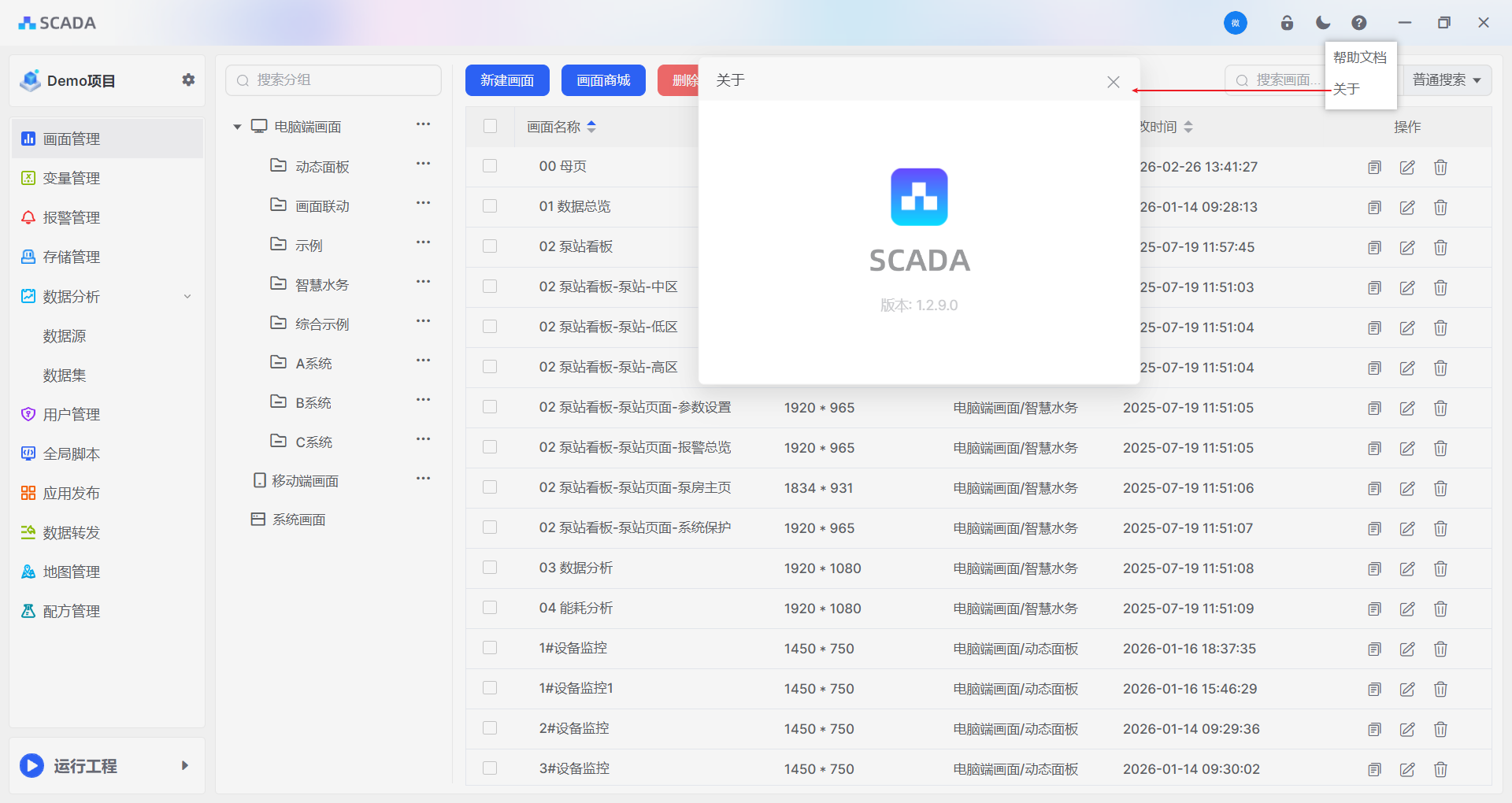Screen dimensions: 1512x803
Task: Open the 普通搜索 dropdown
Action: pos(1446,80)
